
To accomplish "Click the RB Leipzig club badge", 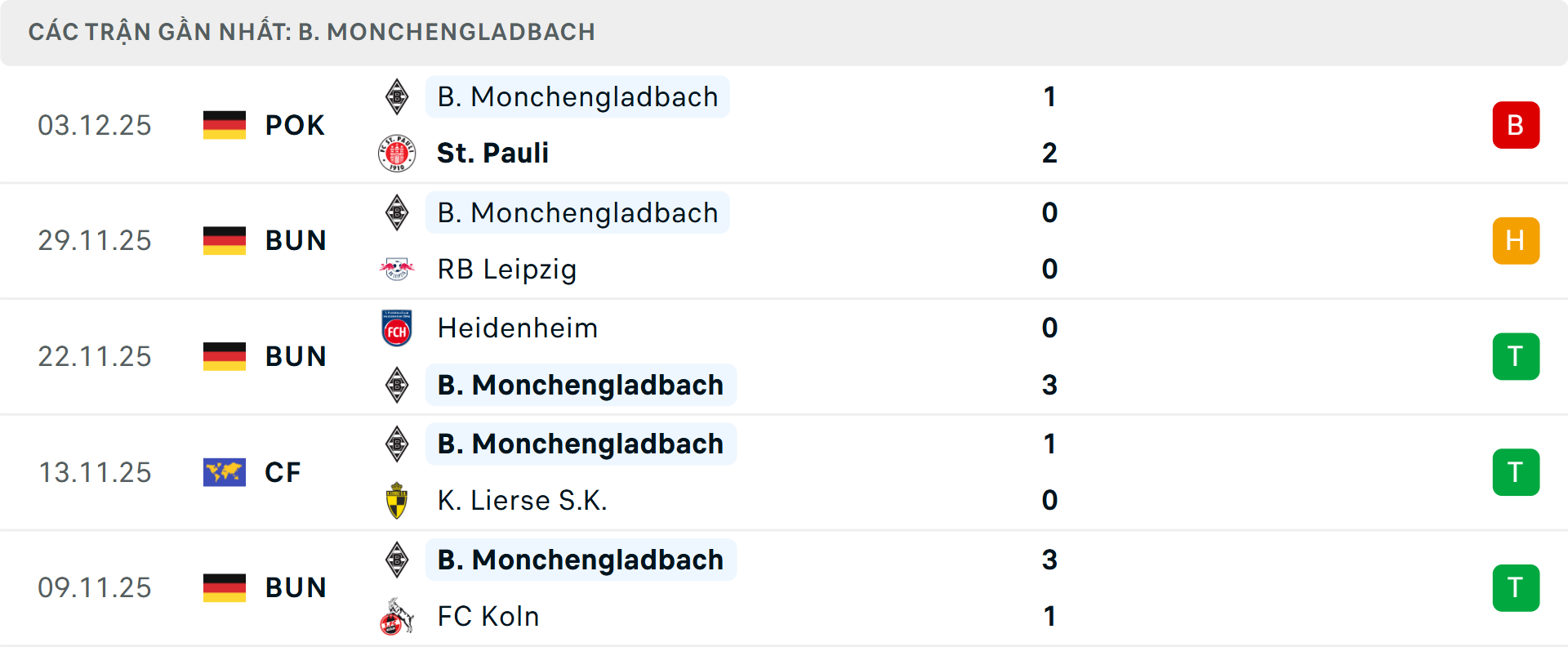I will 398,269.
